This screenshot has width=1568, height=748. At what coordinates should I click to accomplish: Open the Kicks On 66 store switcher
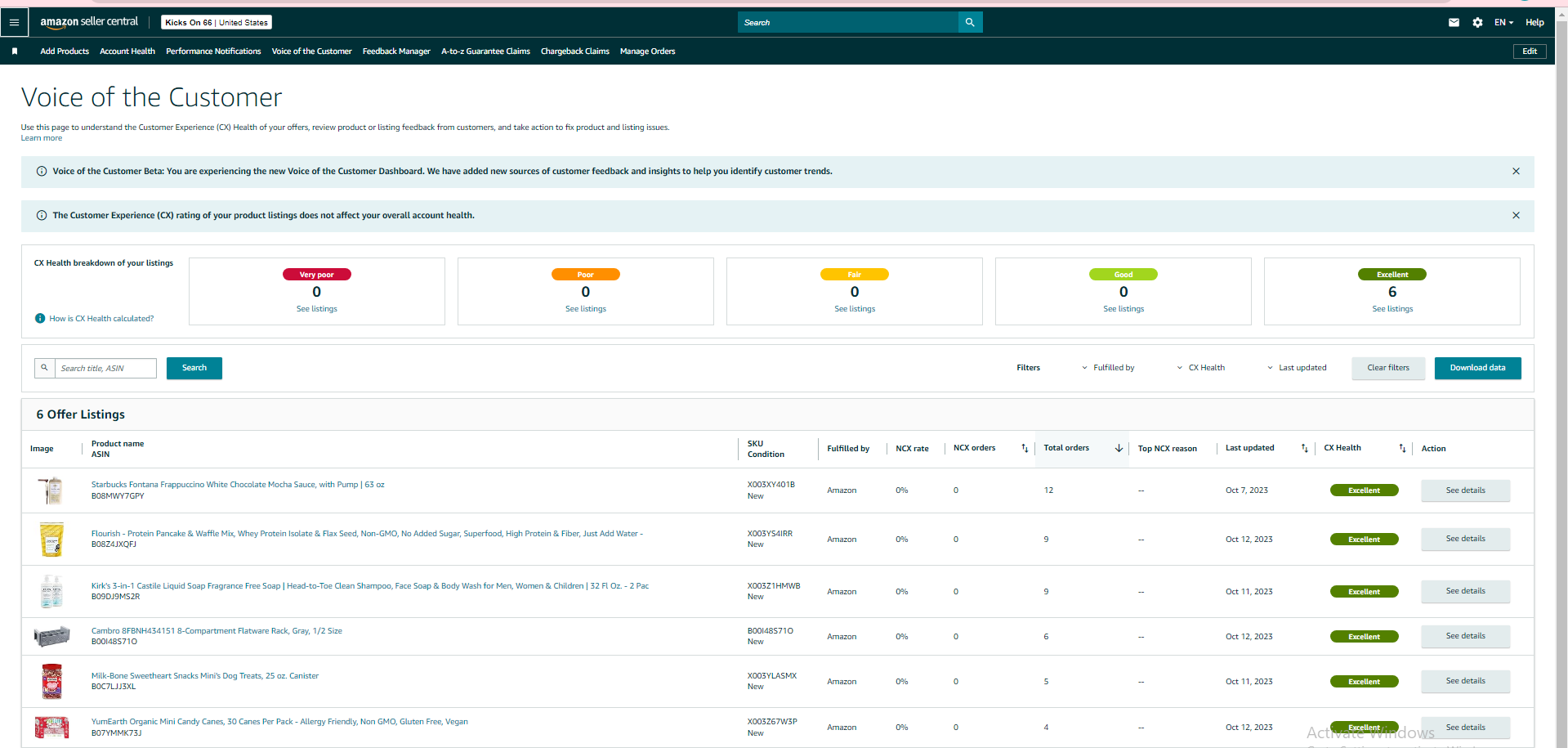(x=217, y=22)
